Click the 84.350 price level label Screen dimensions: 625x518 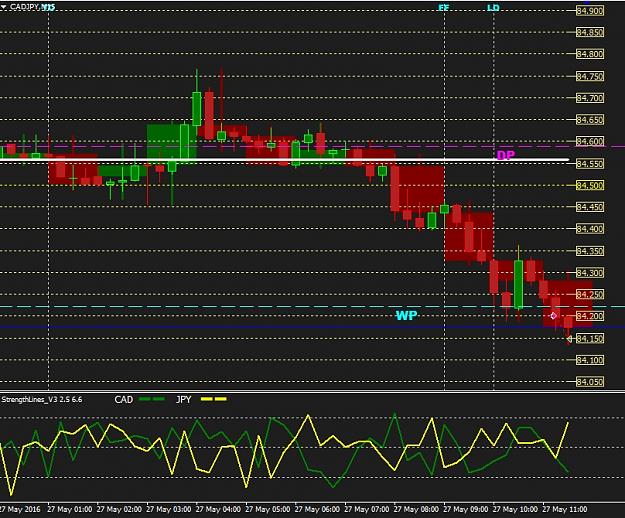[x=590, y=251]
